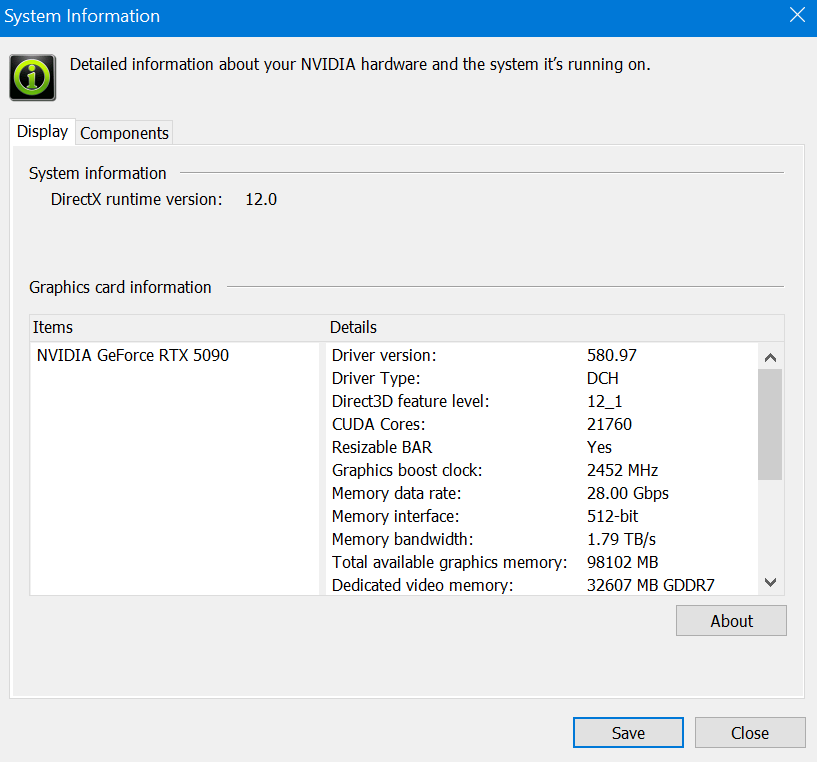Click DirectX runtime version label

(137, 200)
